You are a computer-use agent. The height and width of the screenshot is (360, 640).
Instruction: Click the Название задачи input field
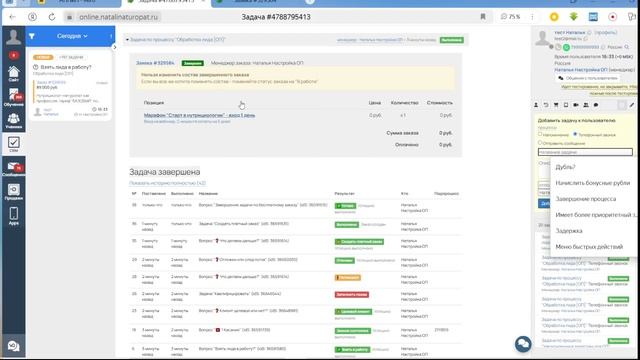click(x=585, y=152)
